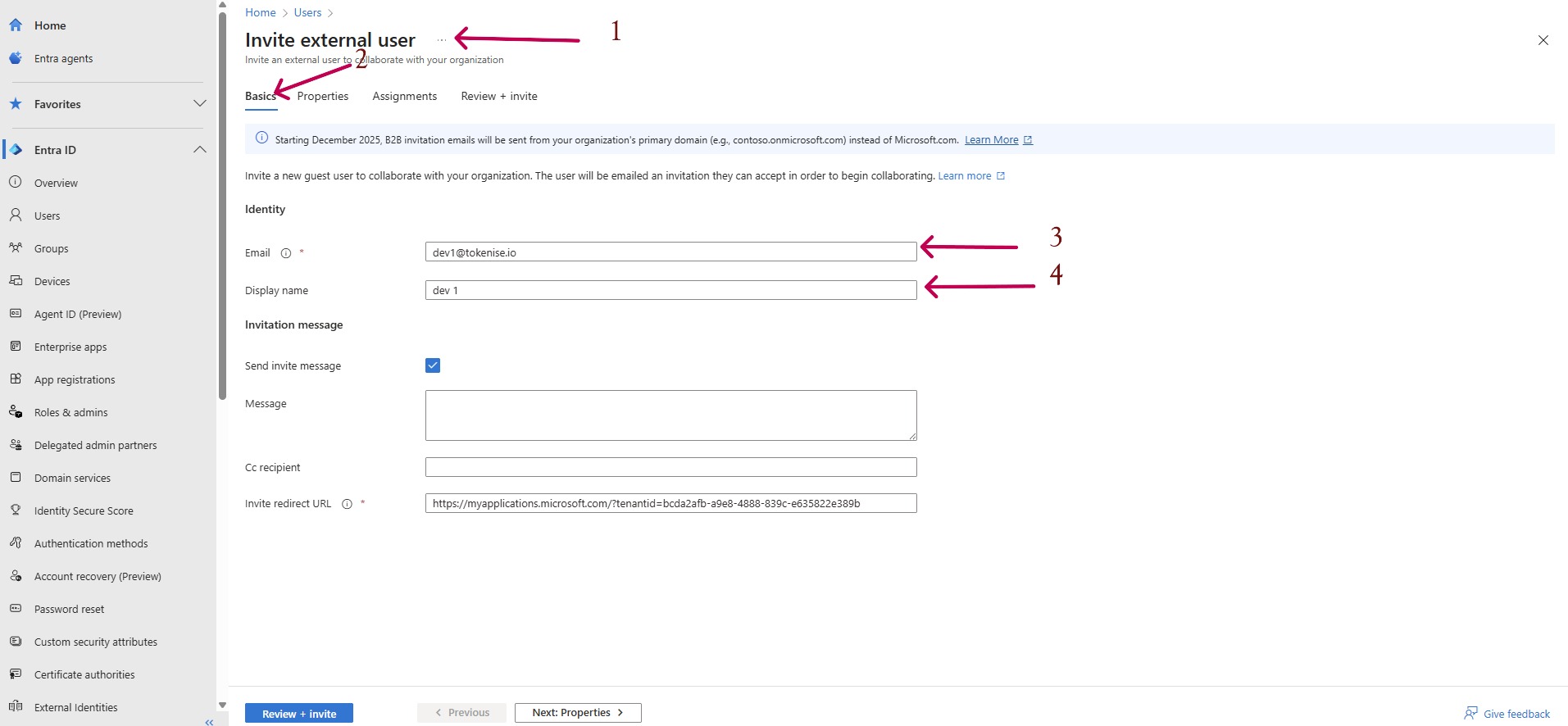Viewport: 1568px width, 726px height.
Task: Click the Groups icon in sidebar
Action: click(x=16, y=248)
